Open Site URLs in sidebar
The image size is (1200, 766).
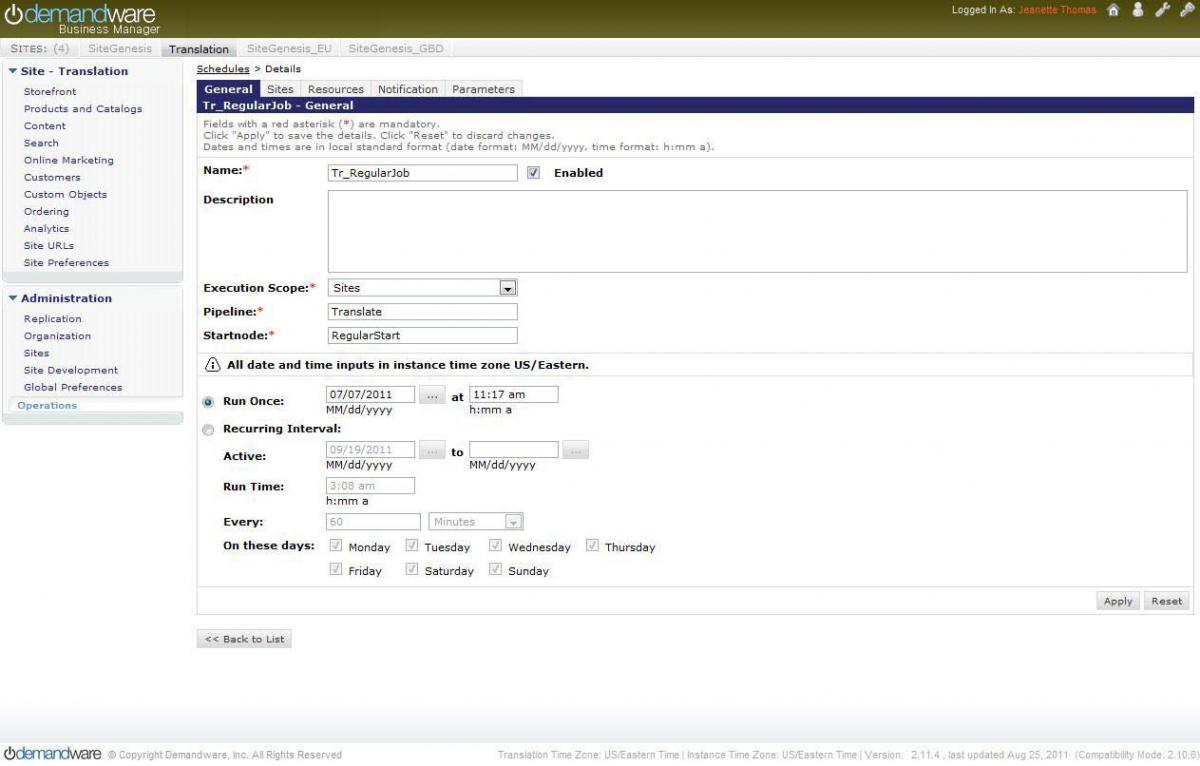tap(49, 245)
